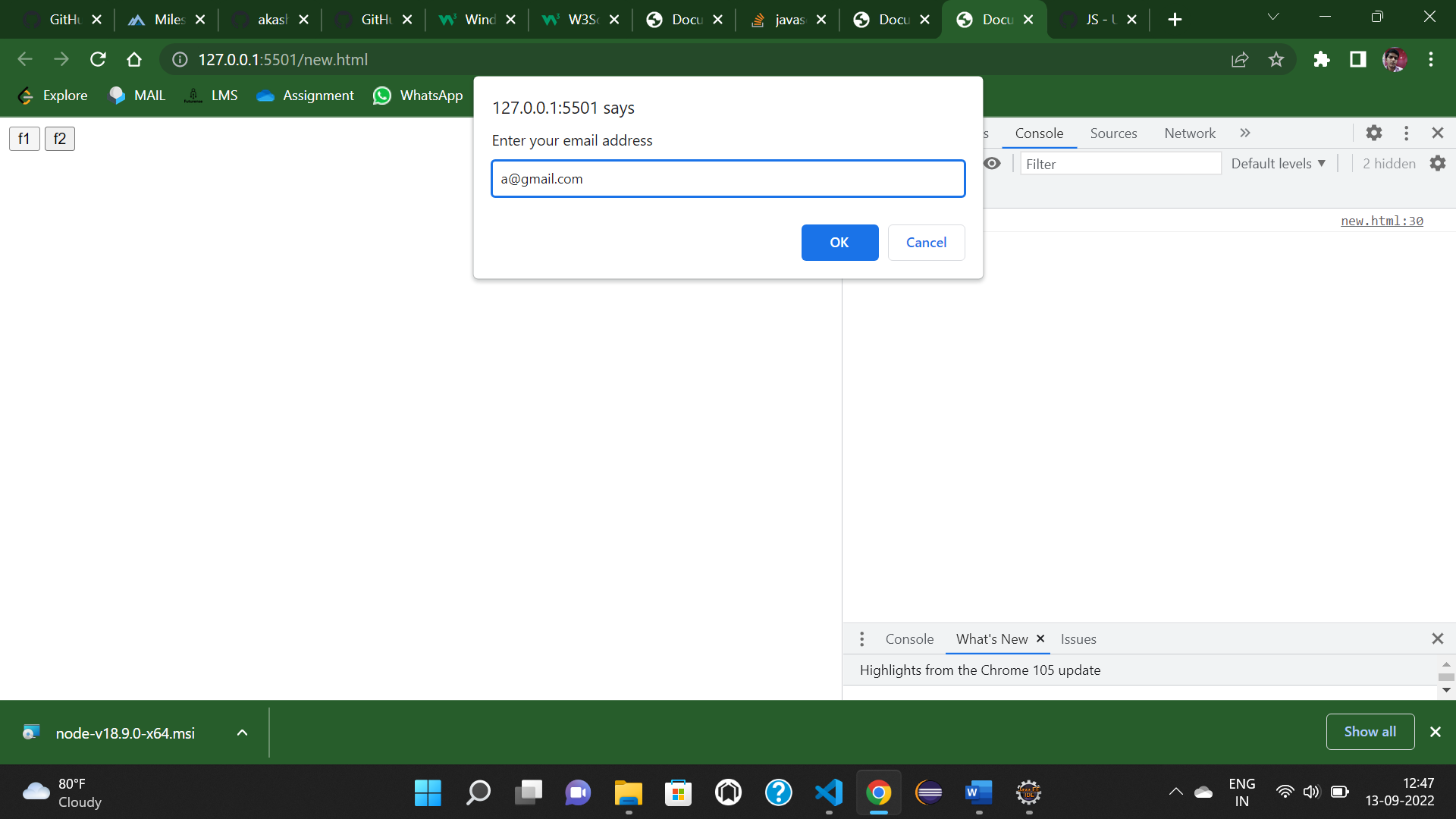
Task: Open drawer menu three dots
Action: (861, 639)
